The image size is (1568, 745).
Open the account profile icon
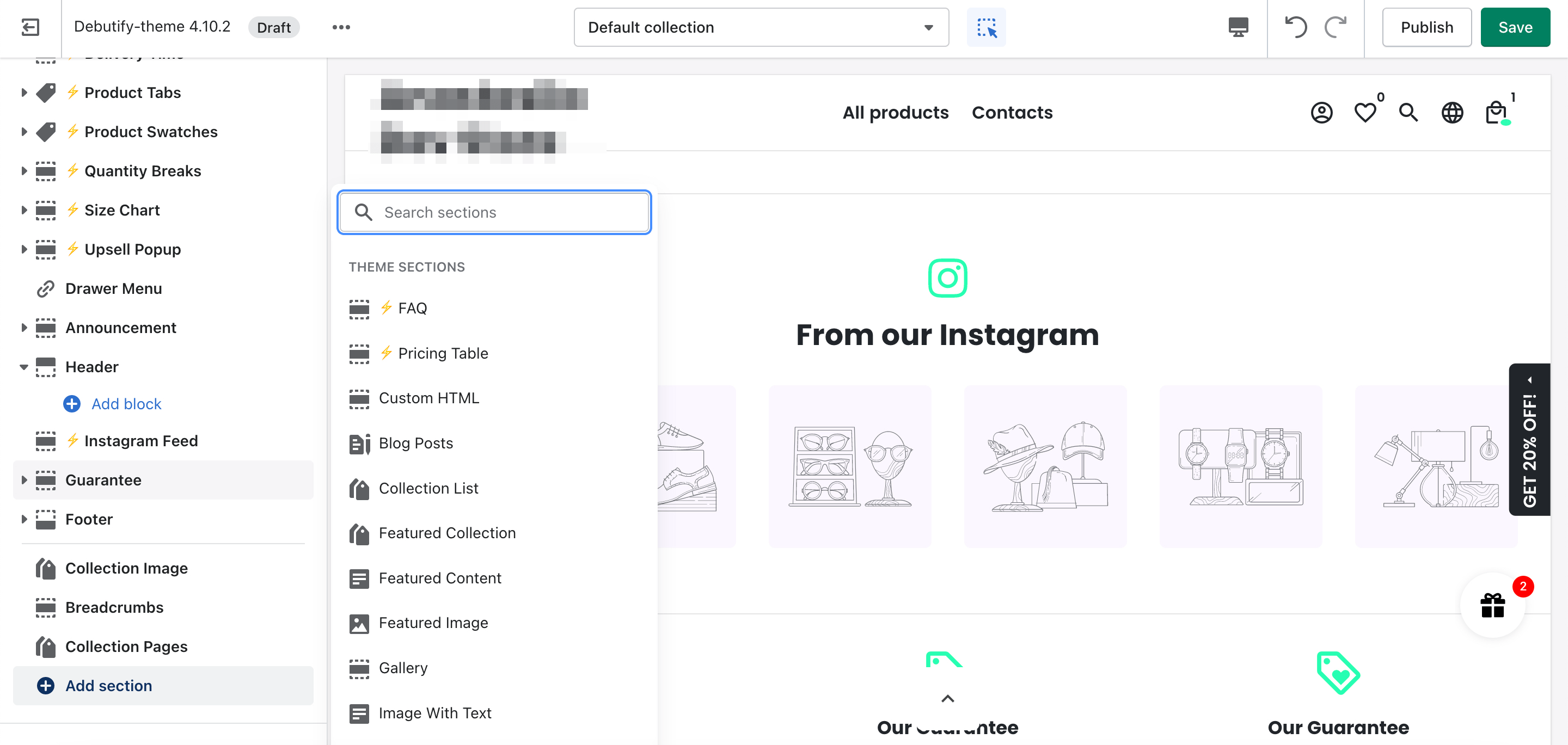pos(1321,113)
